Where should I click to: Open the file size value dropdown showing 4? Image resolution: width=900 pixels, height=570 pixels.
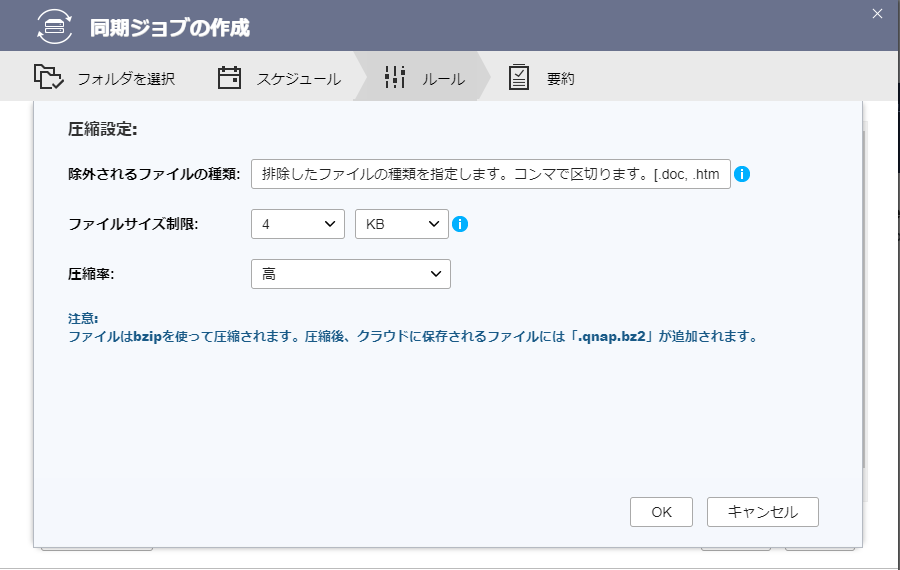point(297,224)
